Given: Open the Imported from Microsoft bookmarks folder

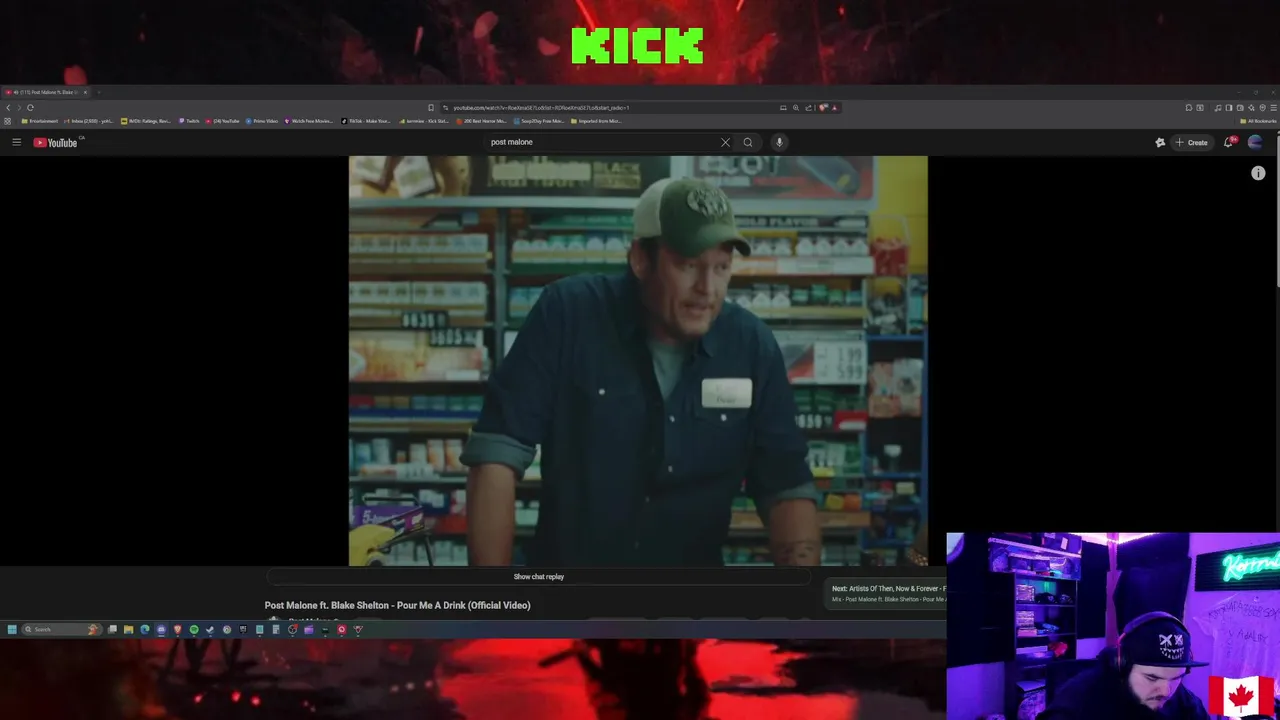Looking at the screenshot, I should pyautogui.click(x=596, y=121).
